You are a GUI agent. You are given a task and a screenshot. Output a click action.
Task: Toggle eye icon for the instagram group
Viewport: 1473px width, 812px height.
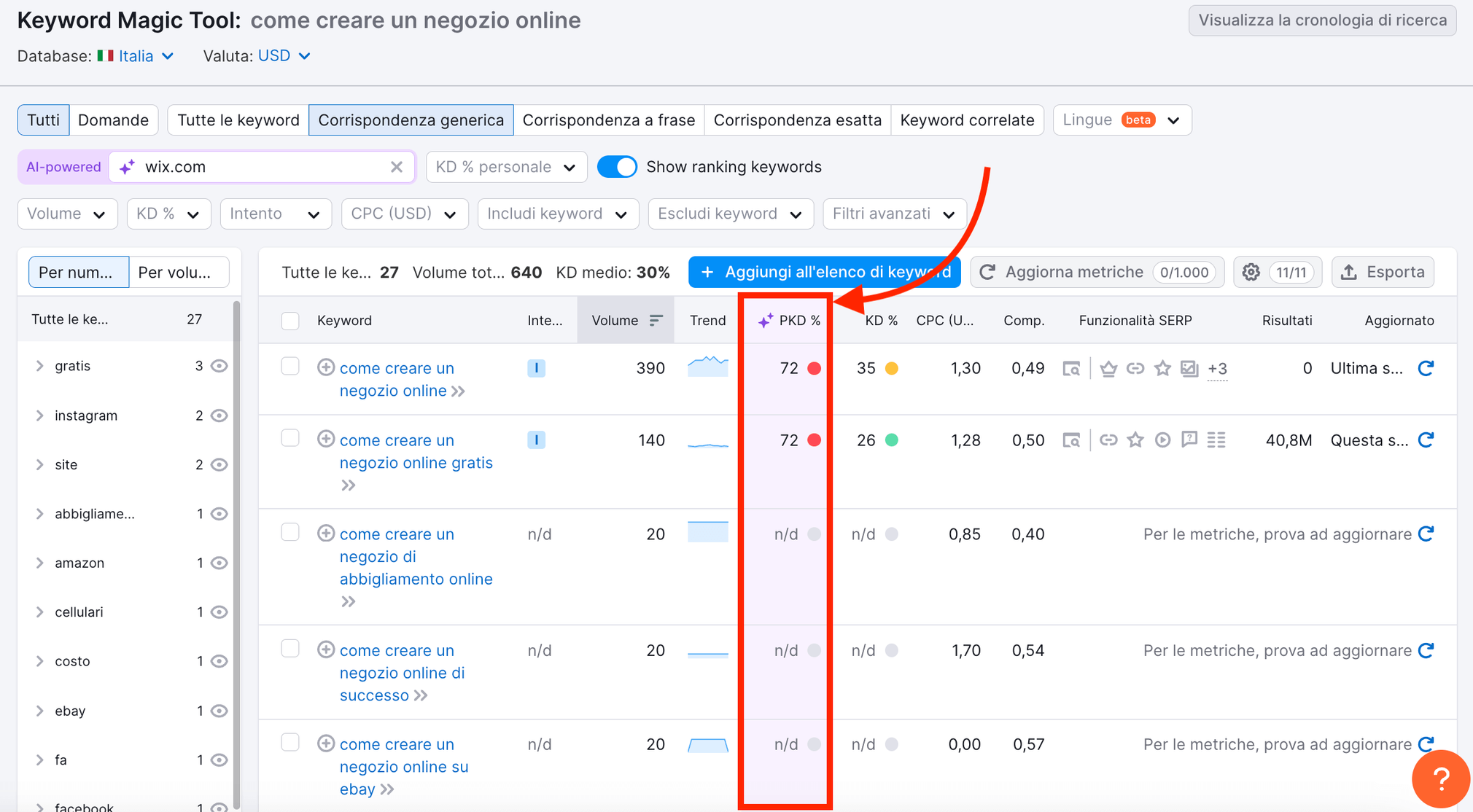[x=219, y=415]
